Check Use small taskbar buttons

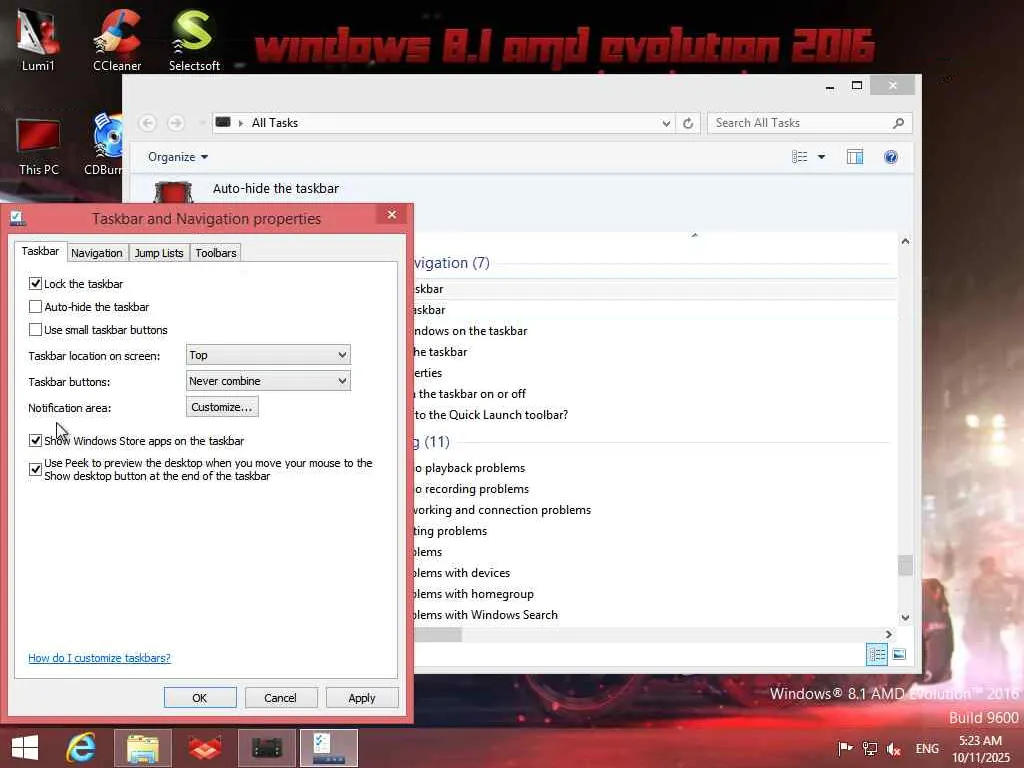[x=35, y=329]
